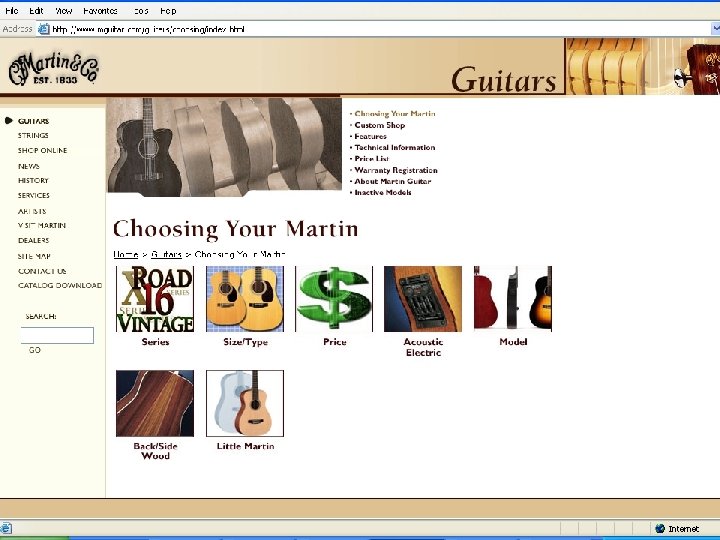The height and width of the screenshot is (540, 720).
Task: Click the Series caption text
Action: point(155,342)
